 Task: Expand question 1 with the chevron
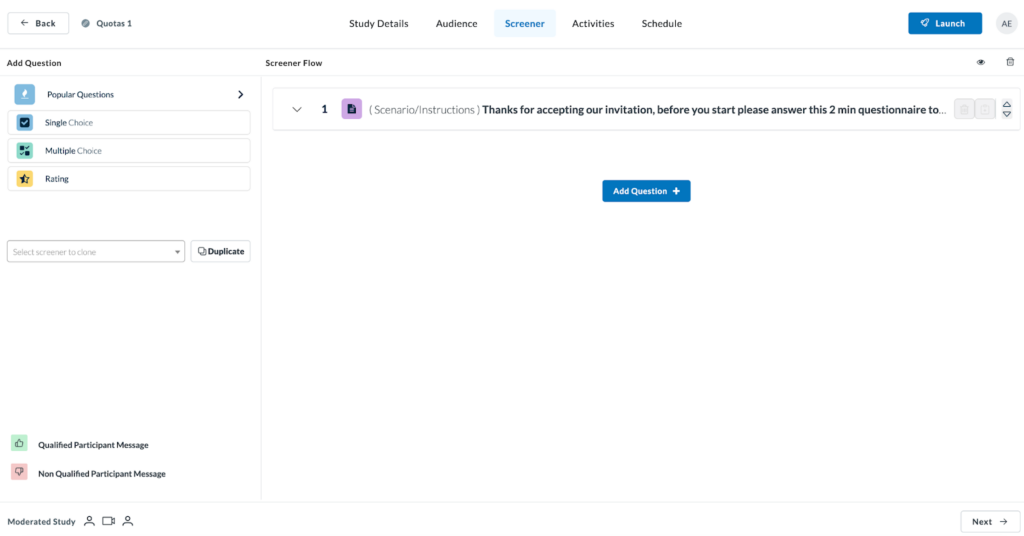point(297,109)
